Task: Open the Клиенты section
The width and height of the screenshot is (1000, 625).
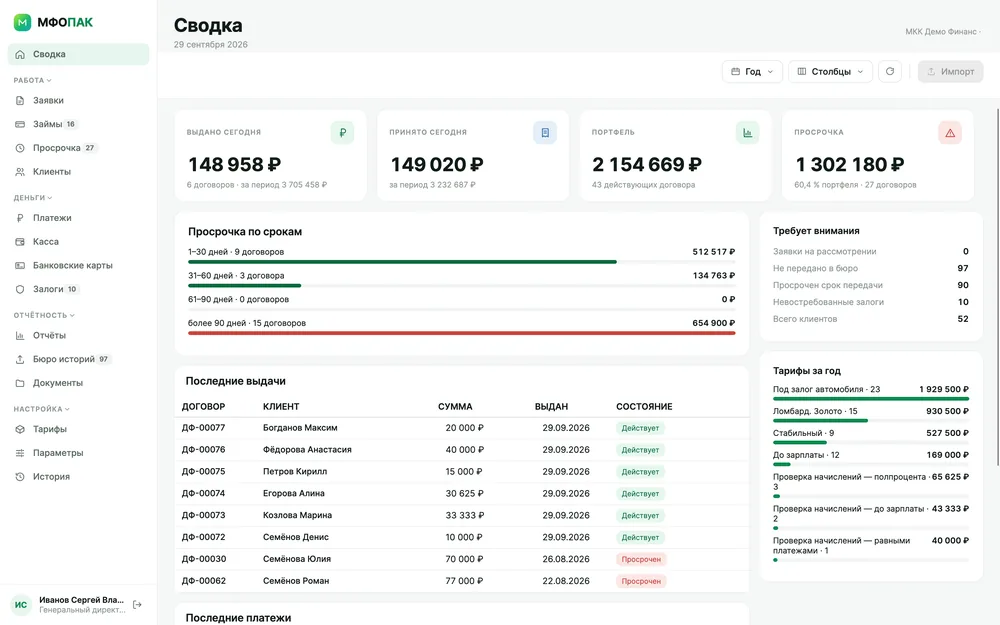Action: tap(78, 172)
